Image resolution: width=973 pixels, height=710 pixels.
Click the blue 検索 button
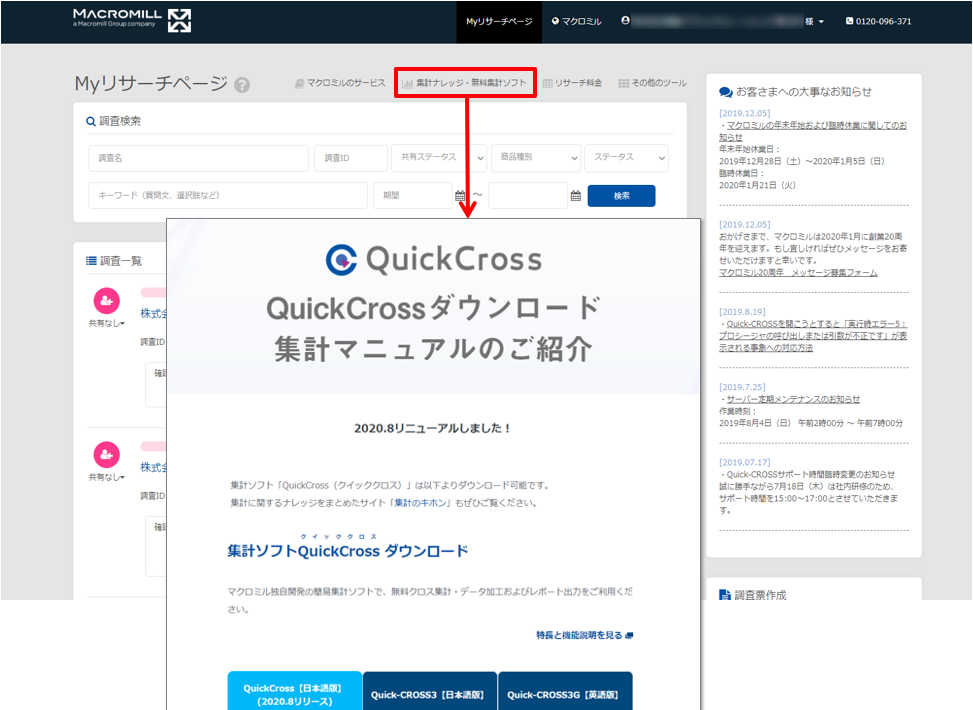pyautogui.click(x=621, y=195)
